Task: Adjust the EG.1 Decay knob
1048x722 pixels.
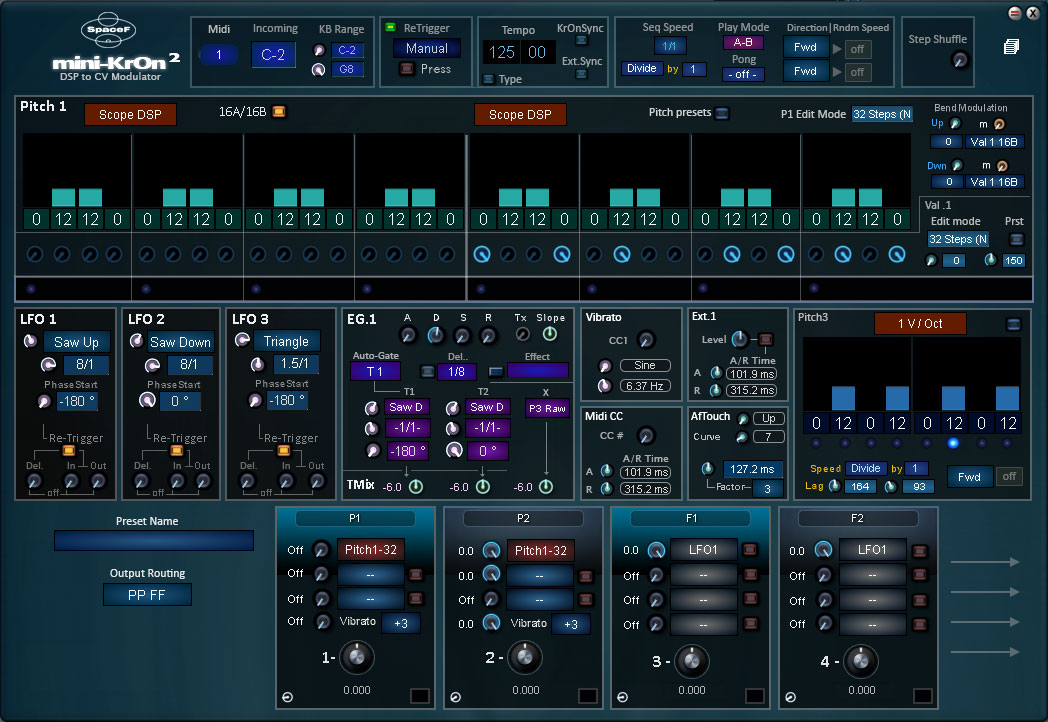Action: (436, 335)
